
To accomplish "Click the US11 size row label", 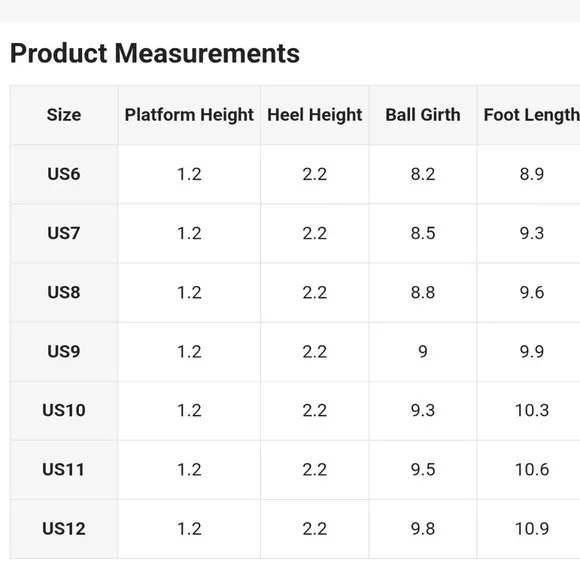I will (x=64, y=469).
